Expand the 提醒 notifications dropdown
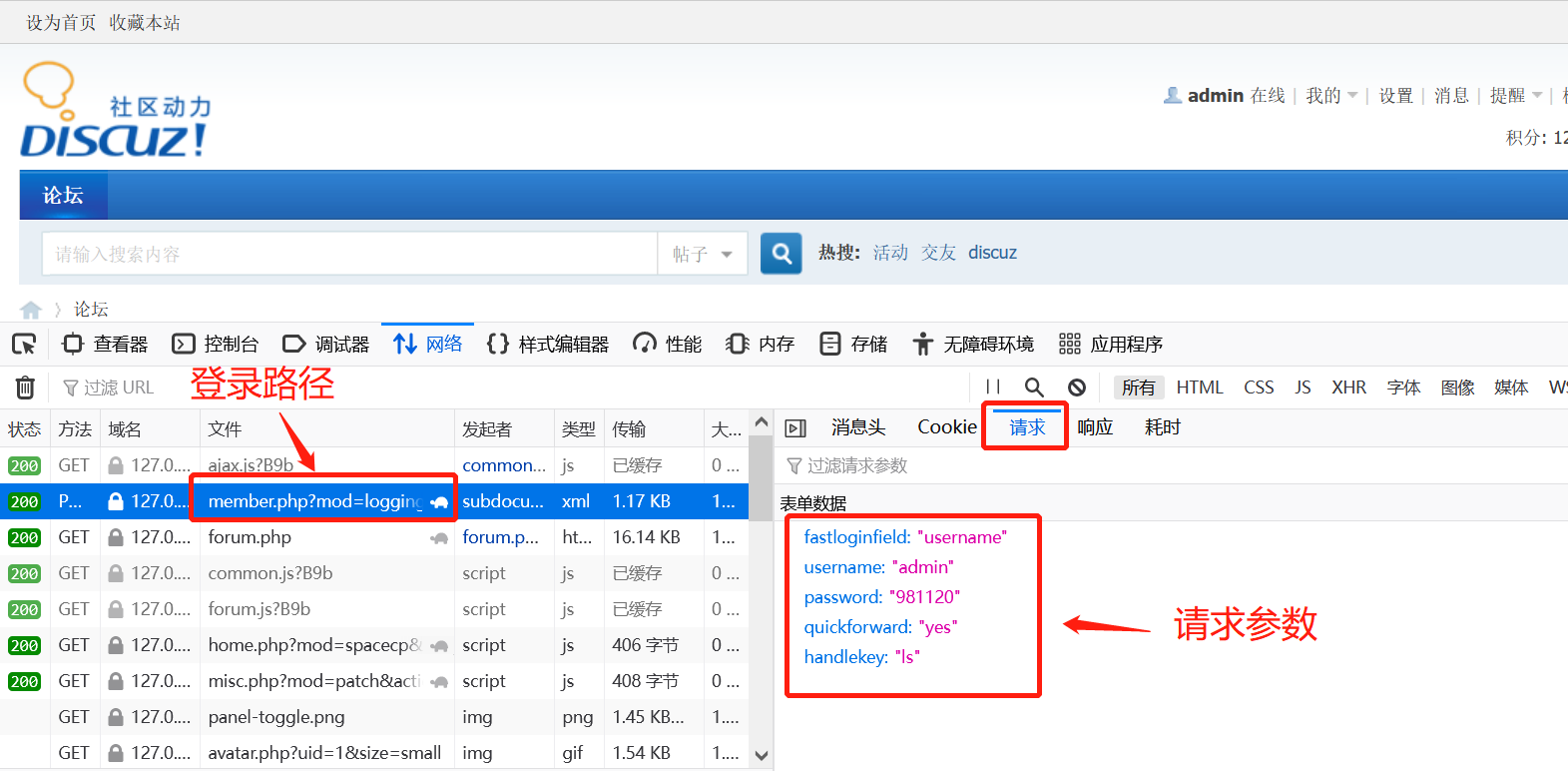 pos(1516,96)
